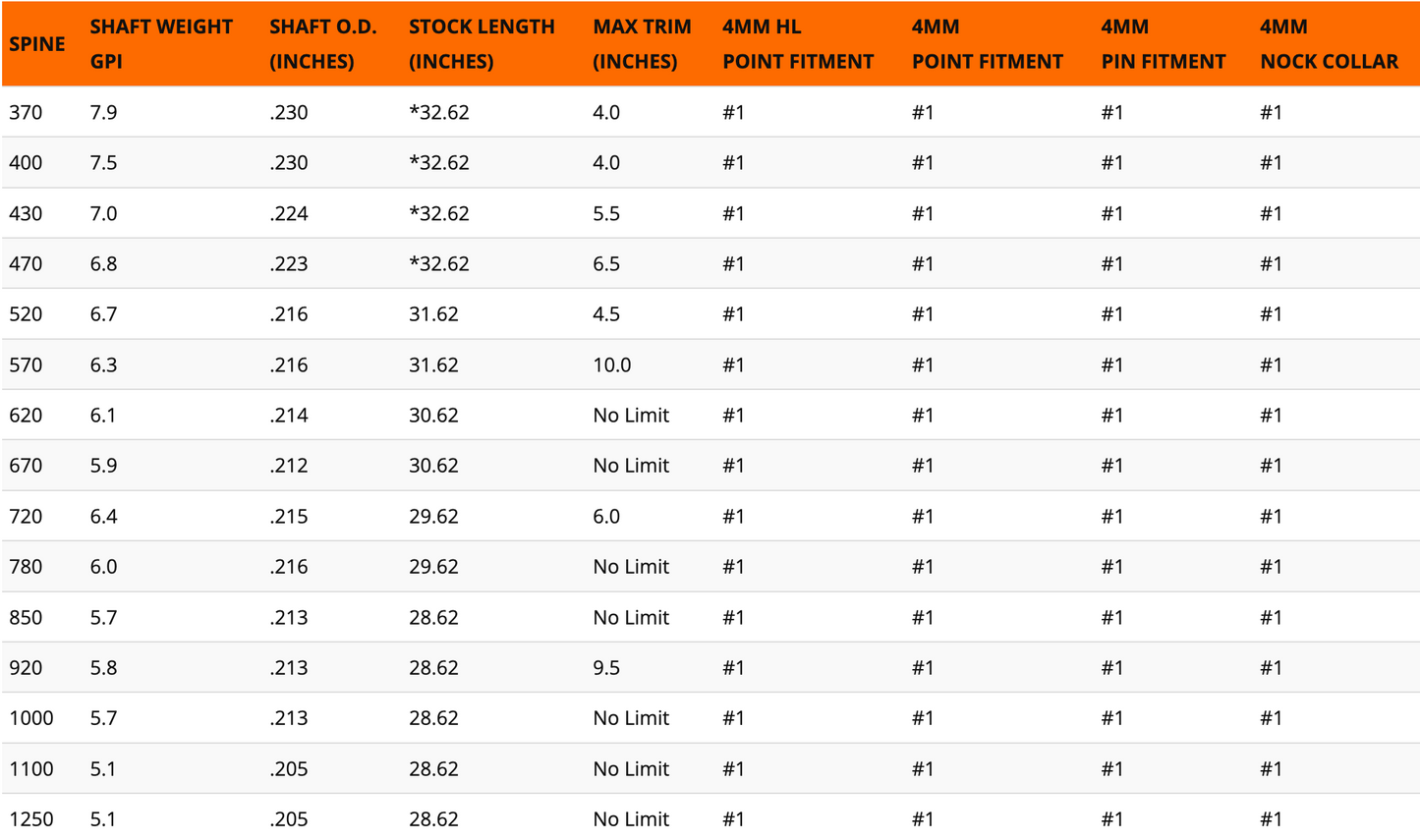Screen dimensions: 1420x840
Task: Select the No Limit cell for spine 620
Action: [631, 416]
